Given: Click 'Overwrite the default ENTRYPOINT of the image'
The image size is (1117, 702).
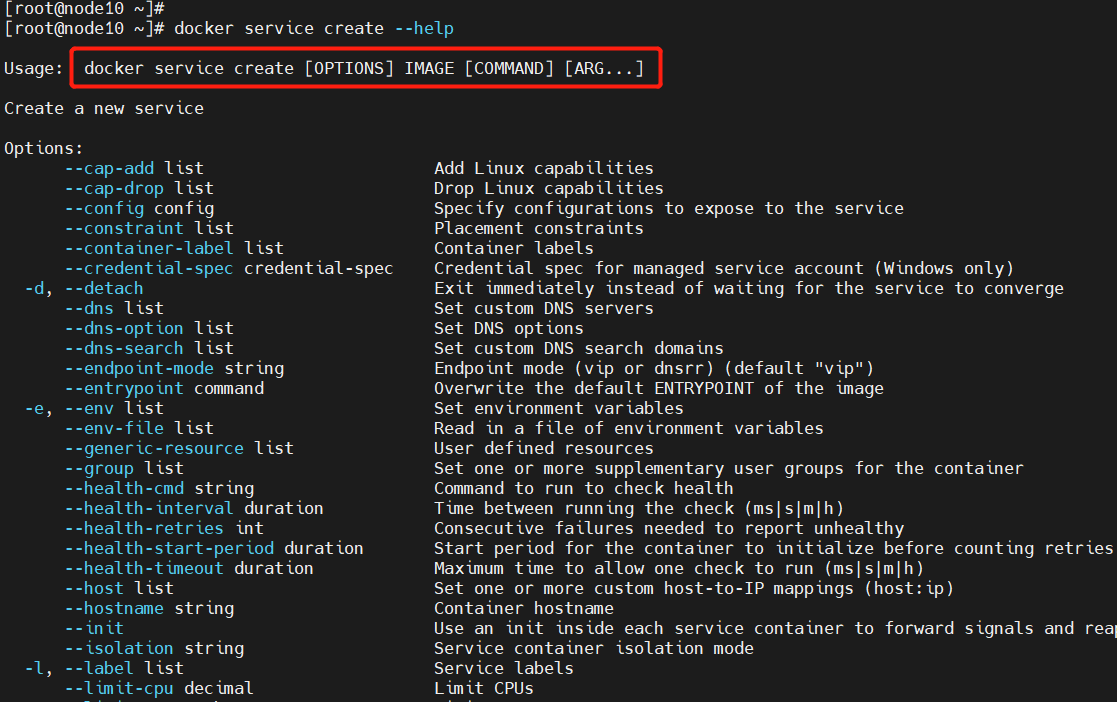Looking at the screenshot, I should click(x=659, y=388).
